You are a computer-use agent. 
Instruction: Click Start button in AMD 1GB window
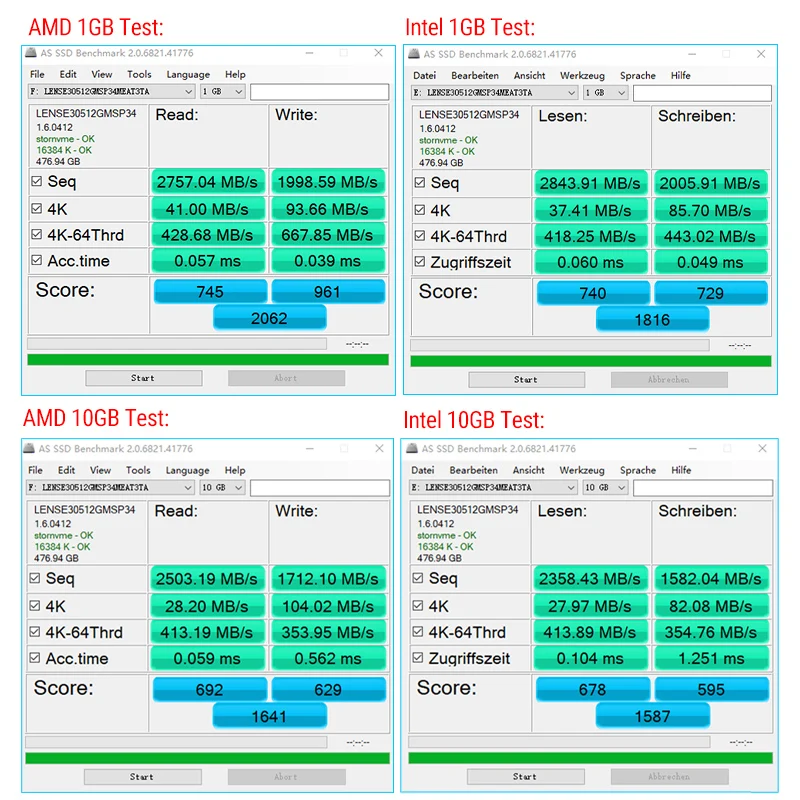click(143, 378)
